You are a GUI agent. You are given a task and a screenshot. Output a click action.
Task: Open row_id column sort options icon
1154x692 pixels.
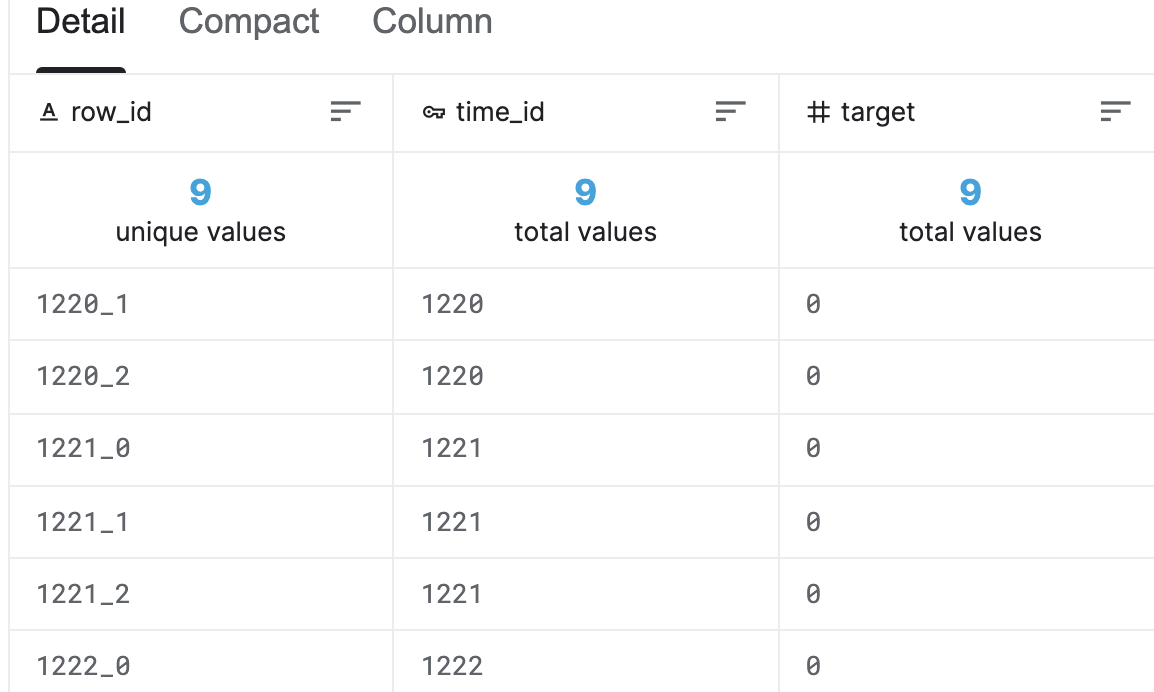345,112
